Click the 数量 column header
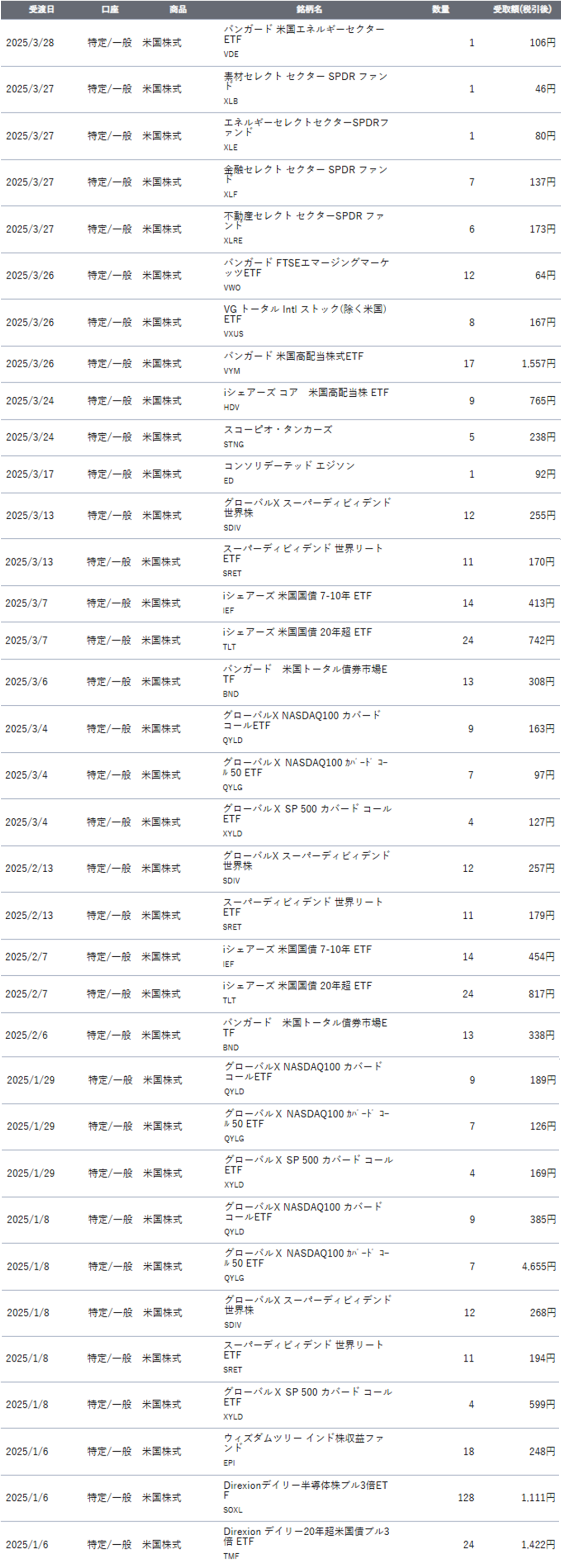 [x=441, y=9]
